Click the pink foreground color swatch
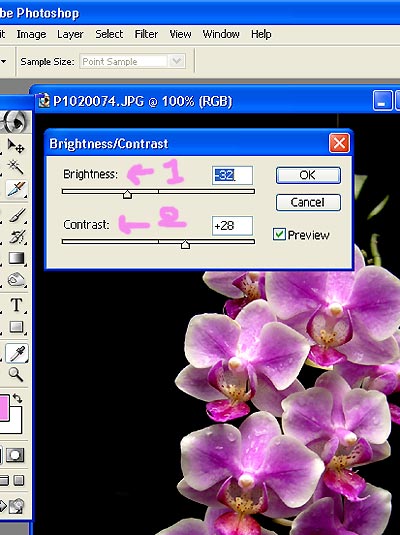This screenshot has height=535, width=400. (x=4, y=407)
